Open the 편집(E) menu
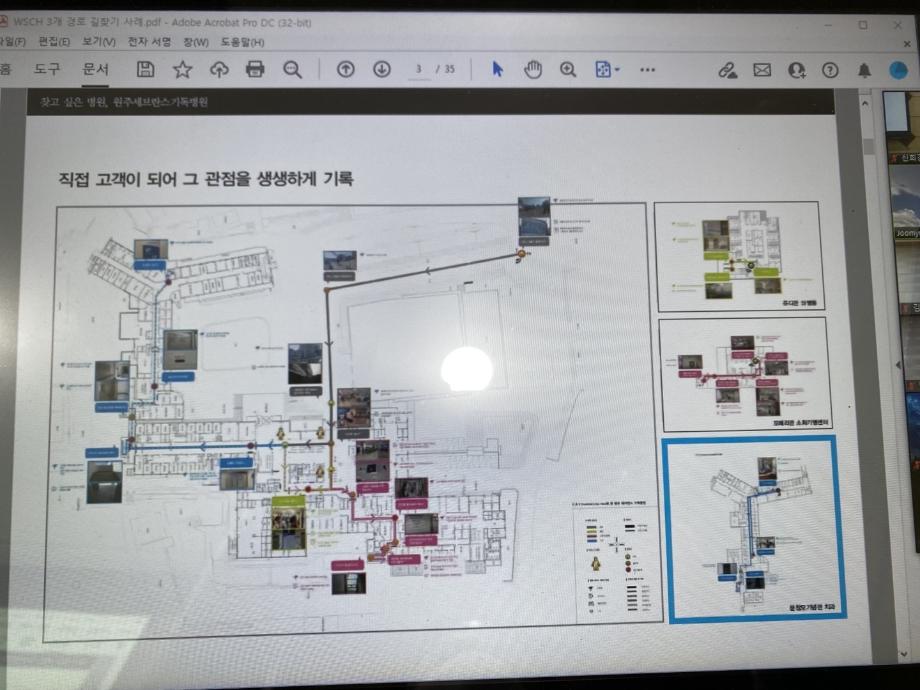920x690 pixels. click(x=54, y=42)
